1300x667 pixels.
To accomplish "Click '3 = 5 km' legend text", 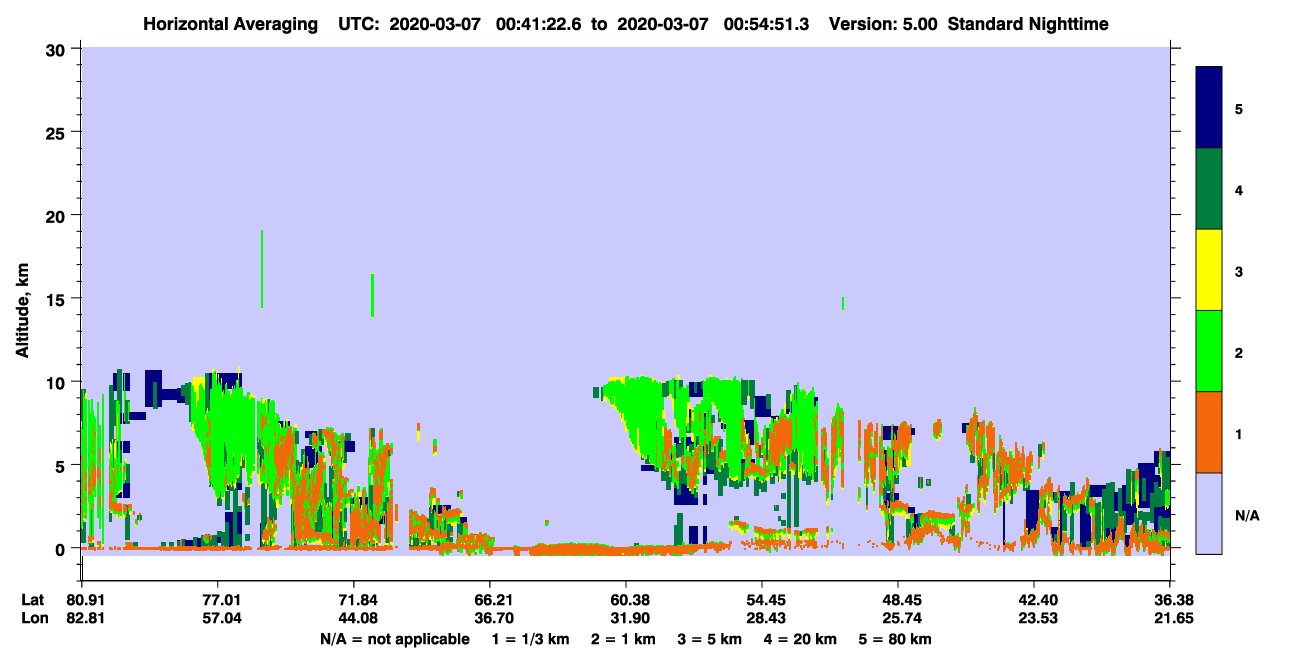I will click(710, 639).
